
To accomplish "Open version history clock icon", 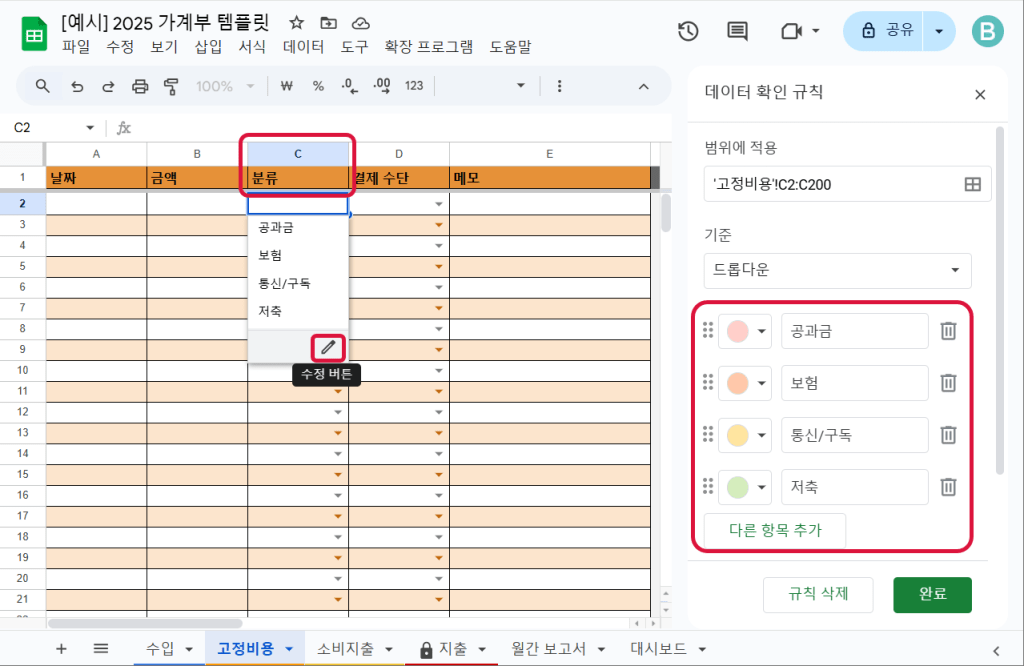I will click(688, 31).
